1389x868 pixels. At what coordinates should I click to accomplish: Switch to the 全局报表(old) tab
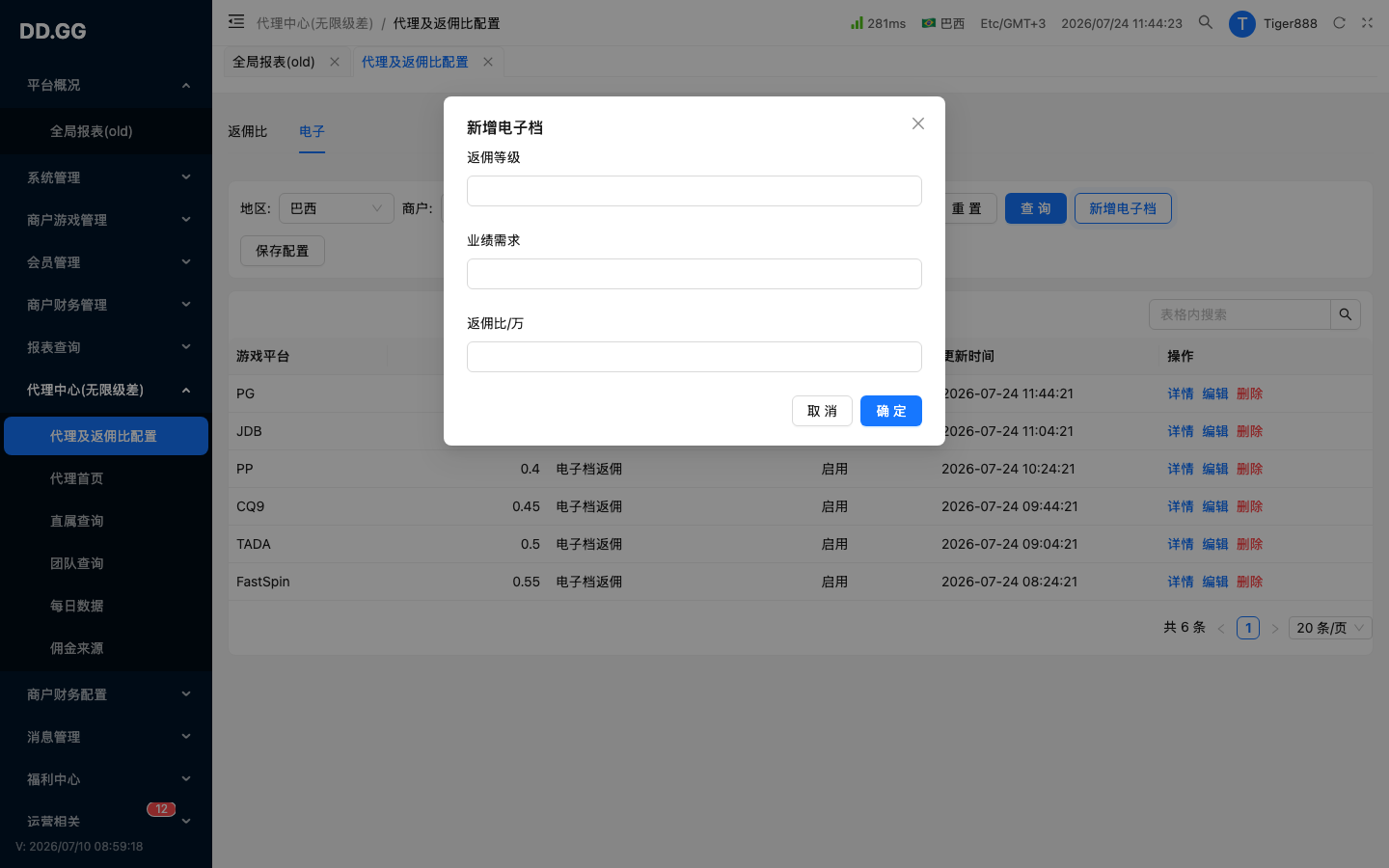(274, 62)
